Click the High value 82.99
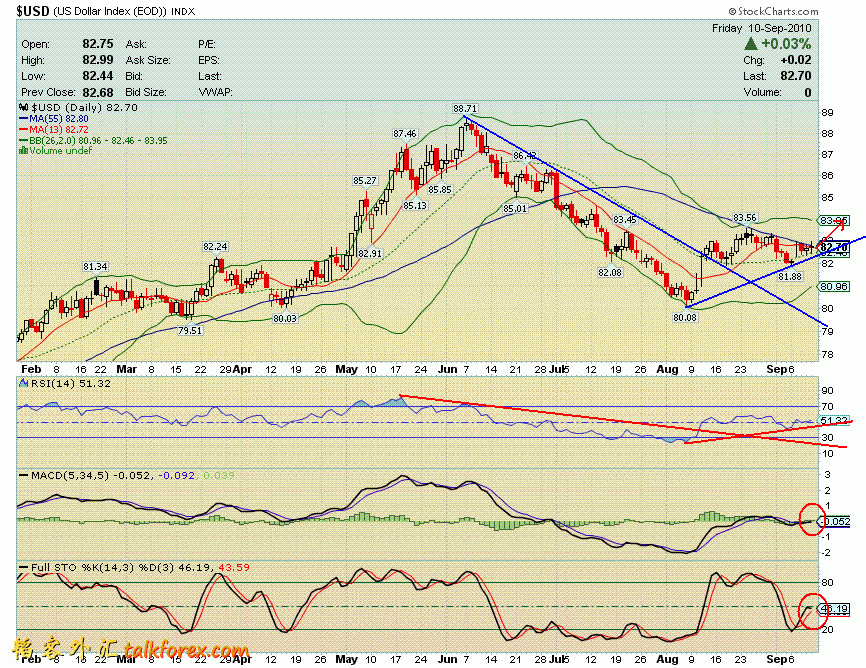 pyautogui.click(x=98, y=60)
